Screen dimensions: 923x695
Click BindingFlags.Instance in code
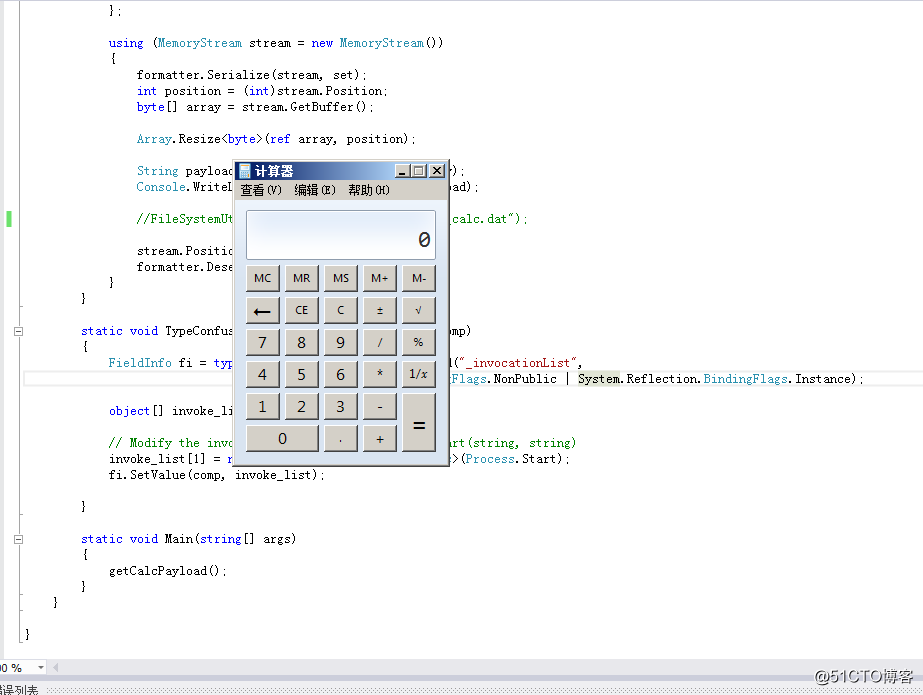[x=779, y=379]
